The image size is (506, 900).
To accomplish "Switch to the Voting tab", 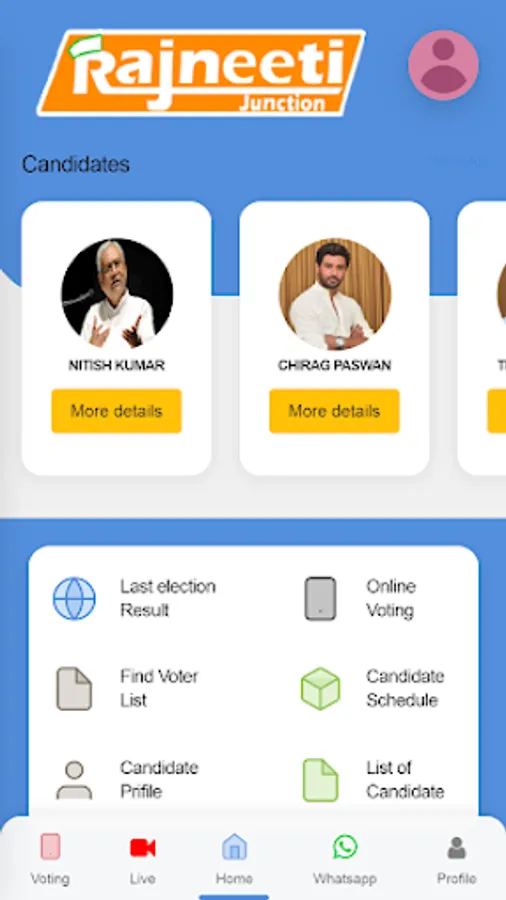I will 50,860.
